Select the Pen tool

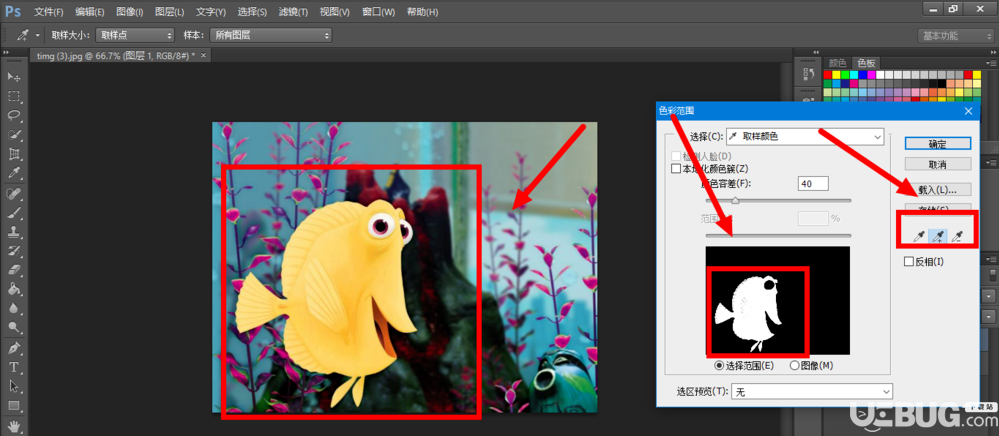[x=13, y=348]
